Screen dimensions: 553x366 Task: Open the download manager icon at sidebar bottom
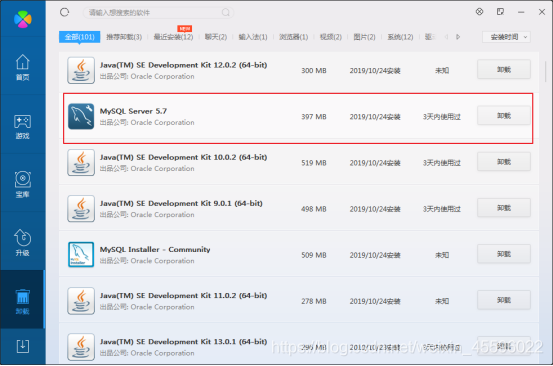pos(23,346)
